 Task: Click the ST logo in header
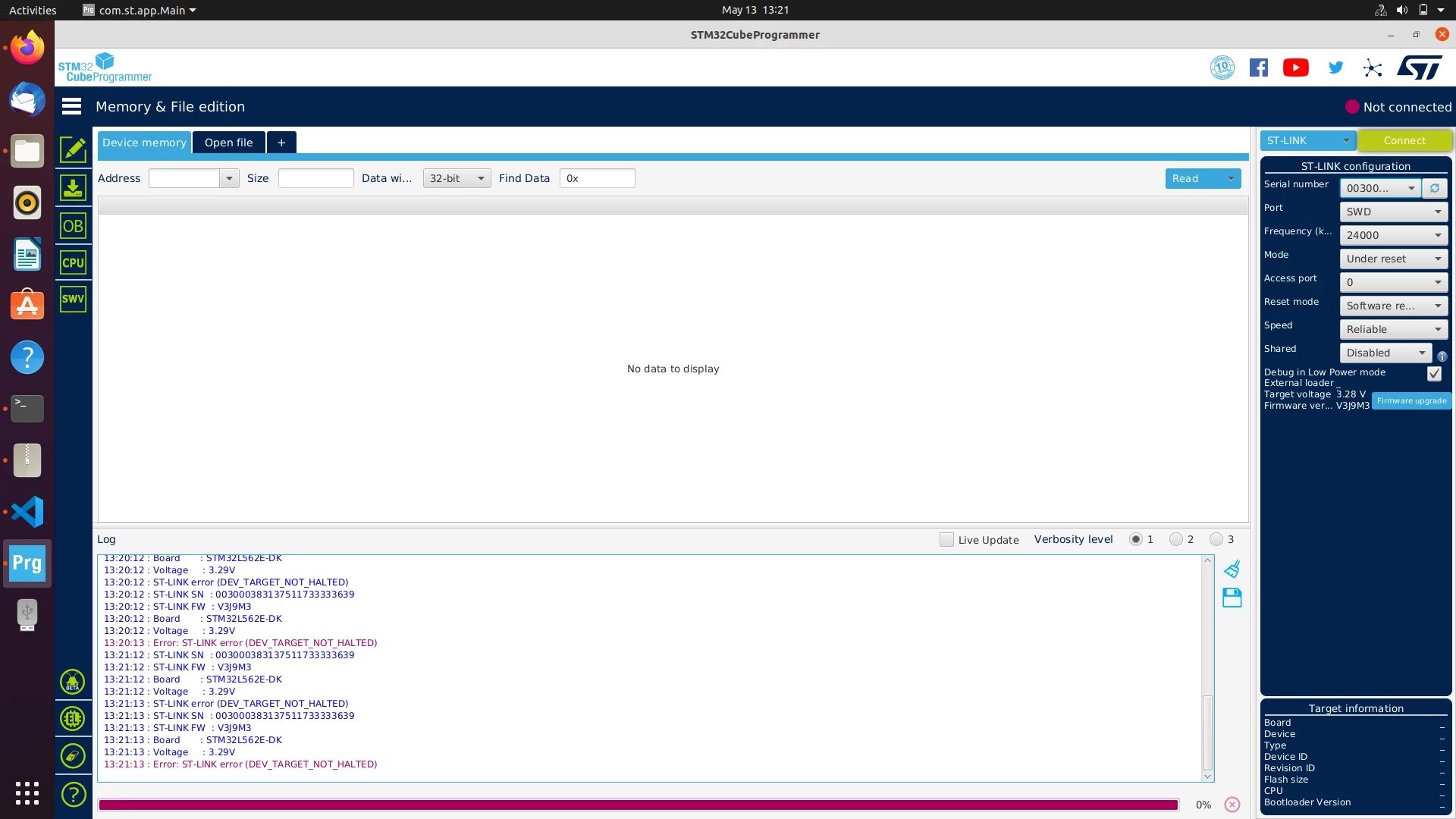(x=1420, y=67)
